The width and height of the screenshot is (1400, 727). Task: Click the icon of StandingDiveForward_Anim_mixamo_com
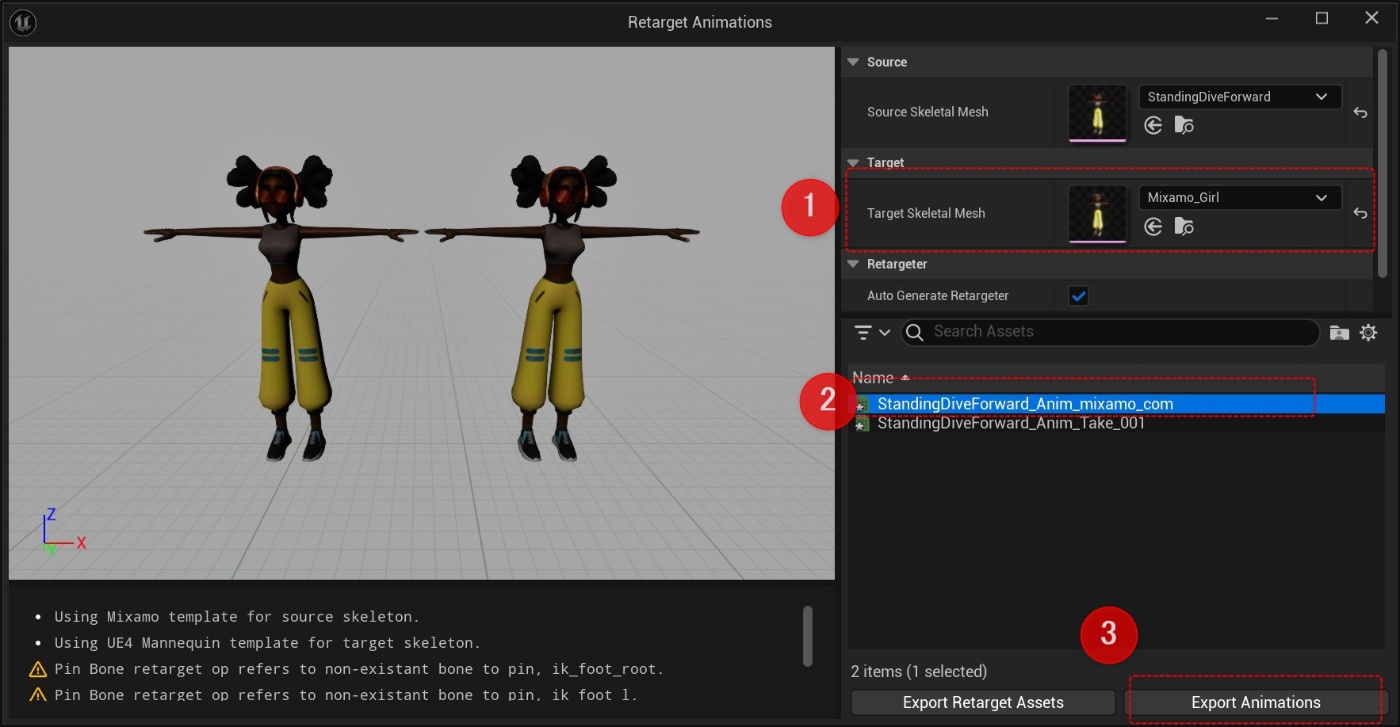[x=862, y=404]
